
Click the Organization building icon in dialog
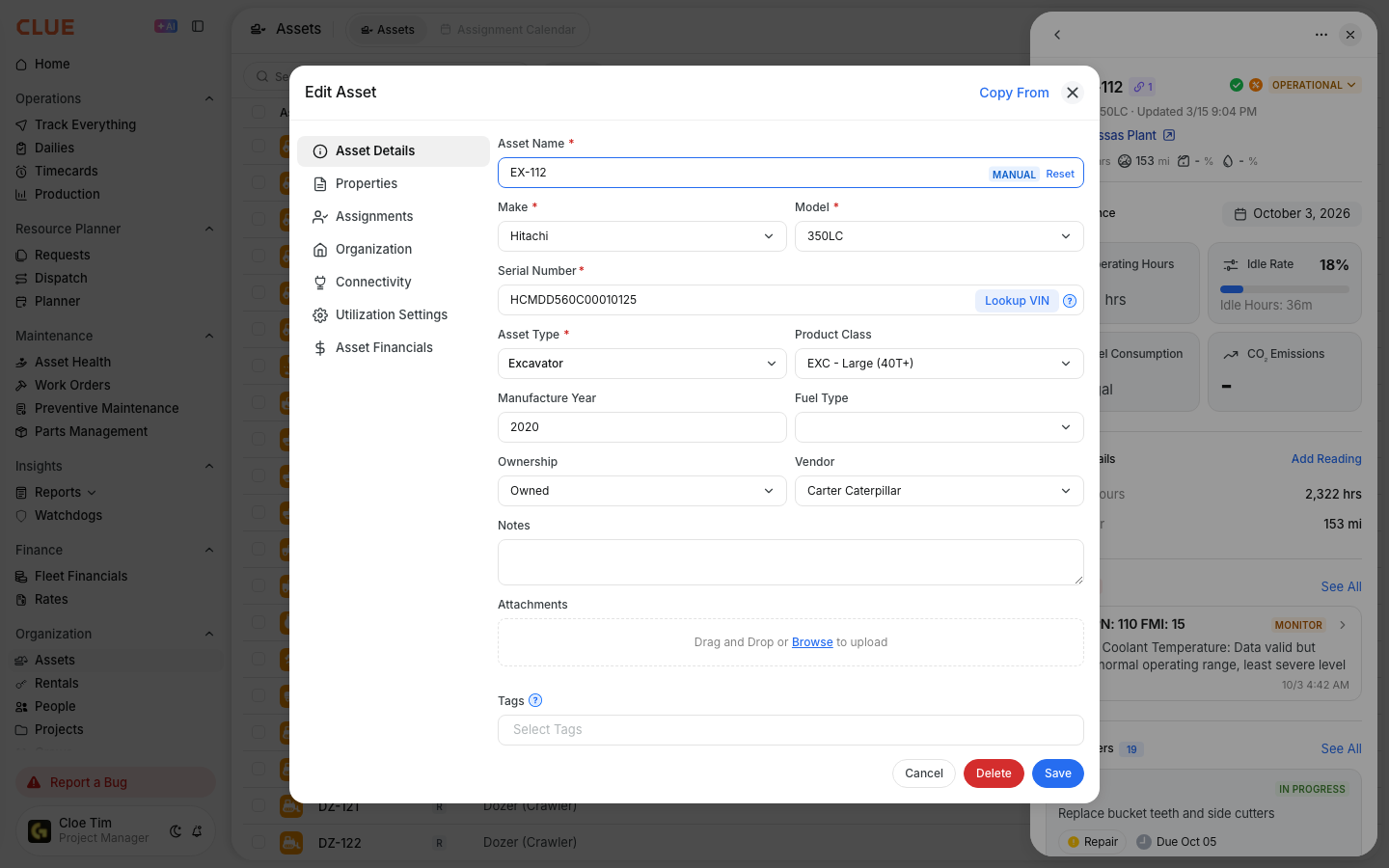(x=320, y=250)
